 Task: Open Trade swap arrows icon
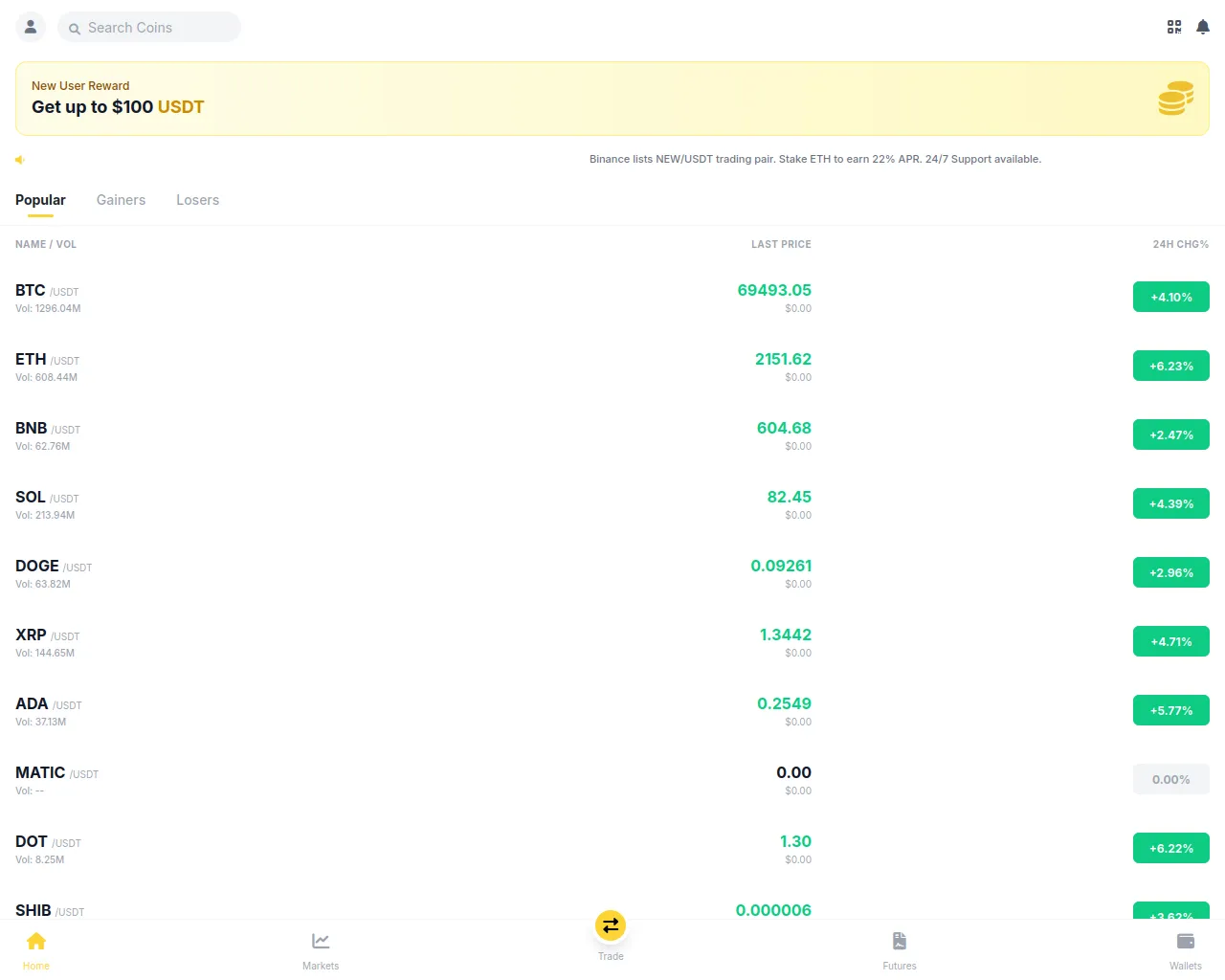611,925
